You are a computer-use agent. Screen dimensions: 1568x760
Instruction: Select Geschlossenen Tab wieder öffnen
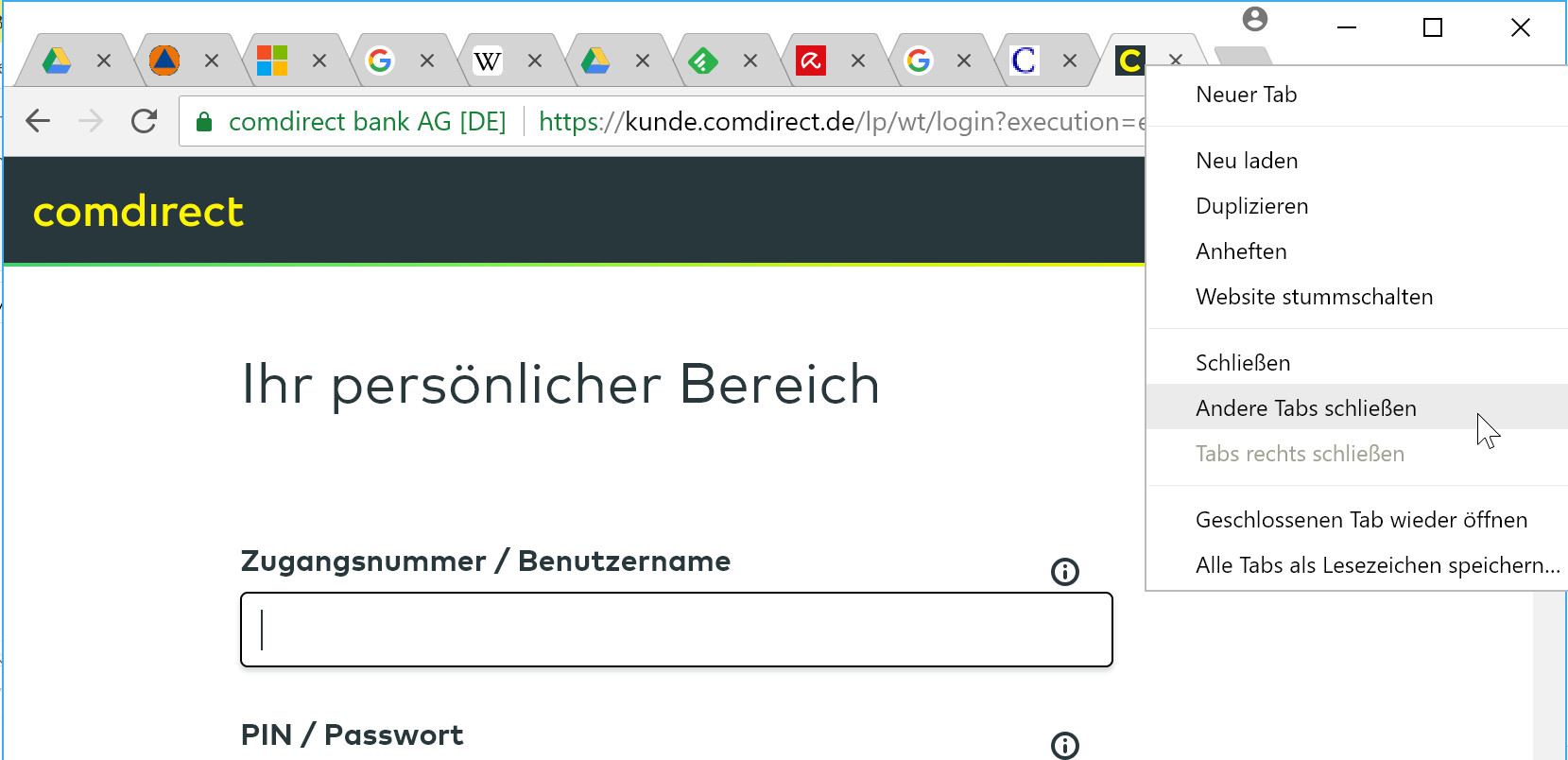pyautogui.click(x=1357, y=520)
